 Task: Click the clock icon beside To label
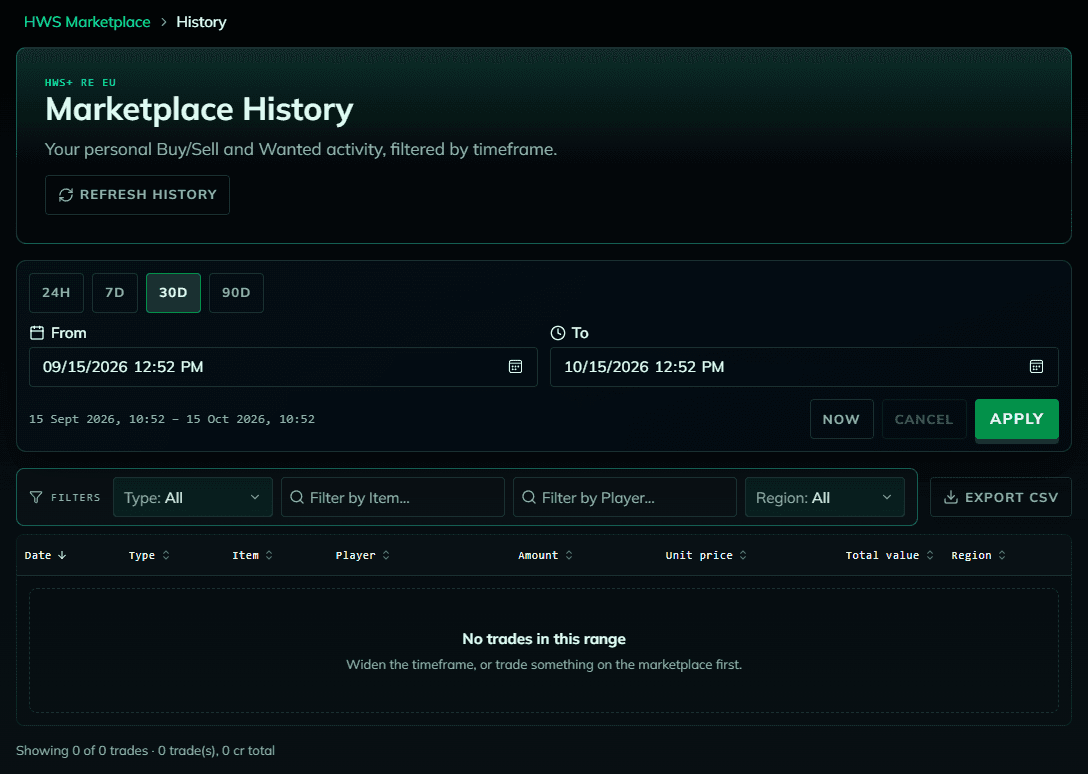click(558, 333)
